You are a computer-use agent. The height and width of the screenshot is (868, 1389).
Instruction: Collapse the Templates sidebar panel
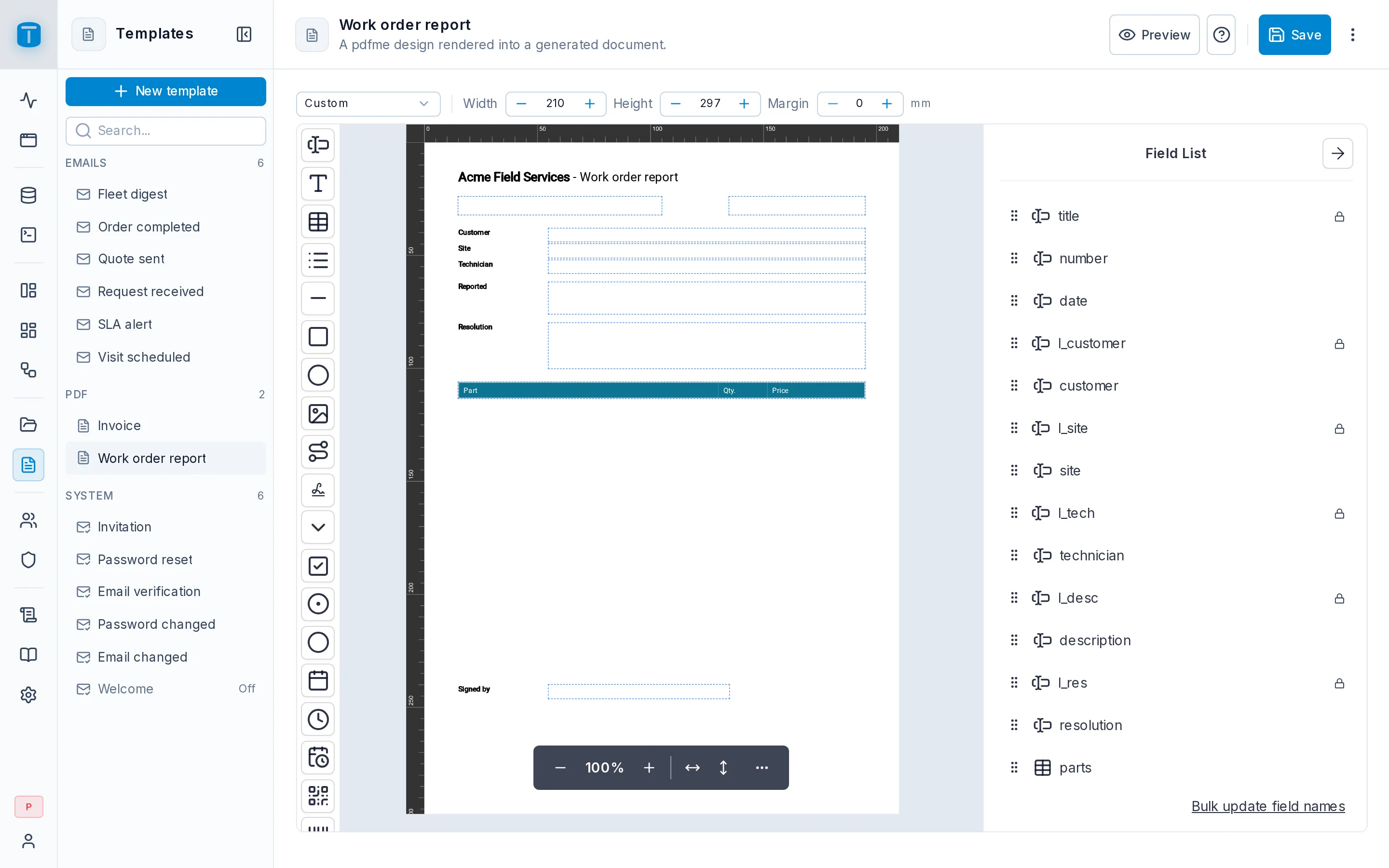coord(244,34)
